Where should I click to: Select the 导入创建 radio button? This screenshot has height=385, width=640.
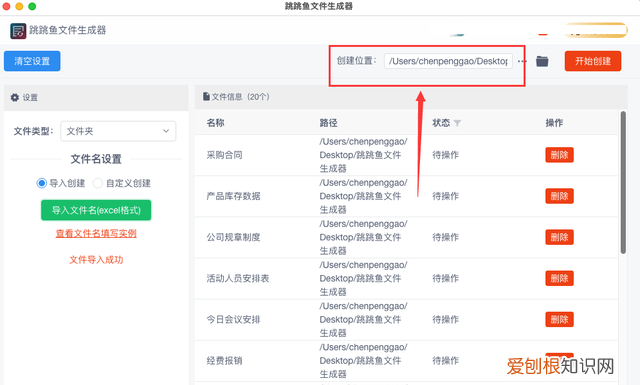click(41, 183)
